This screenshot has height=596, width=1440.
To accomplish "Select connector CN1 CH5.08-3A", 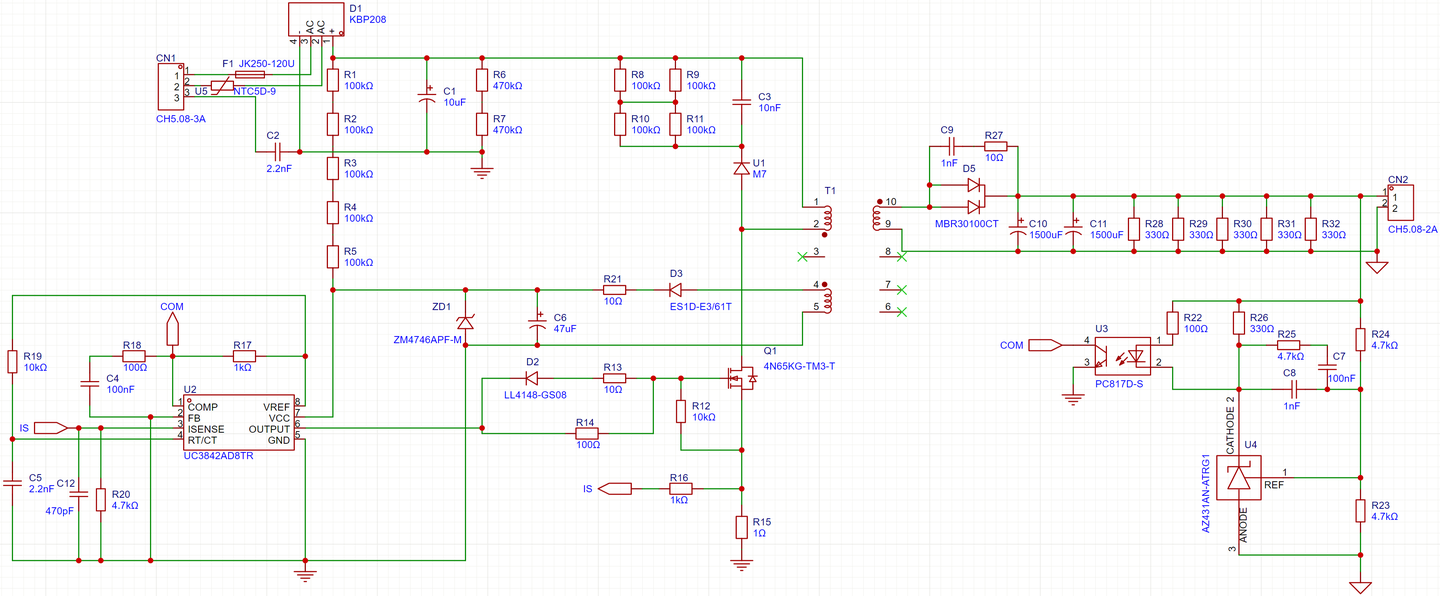I will [172, 85].
